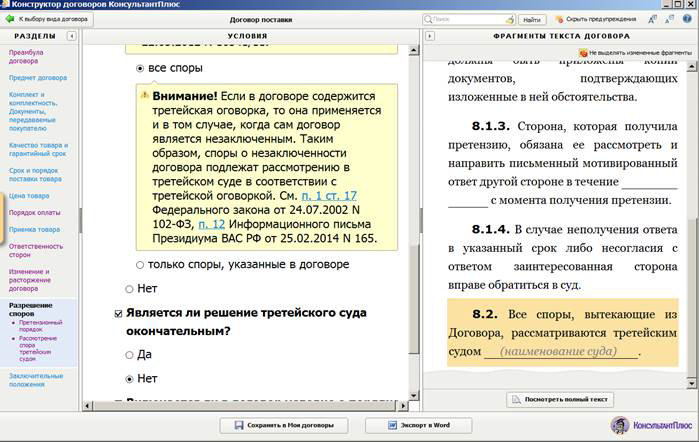
Task: Click contract text panel scroll up arrow
Action: click(x=691, y=67)
